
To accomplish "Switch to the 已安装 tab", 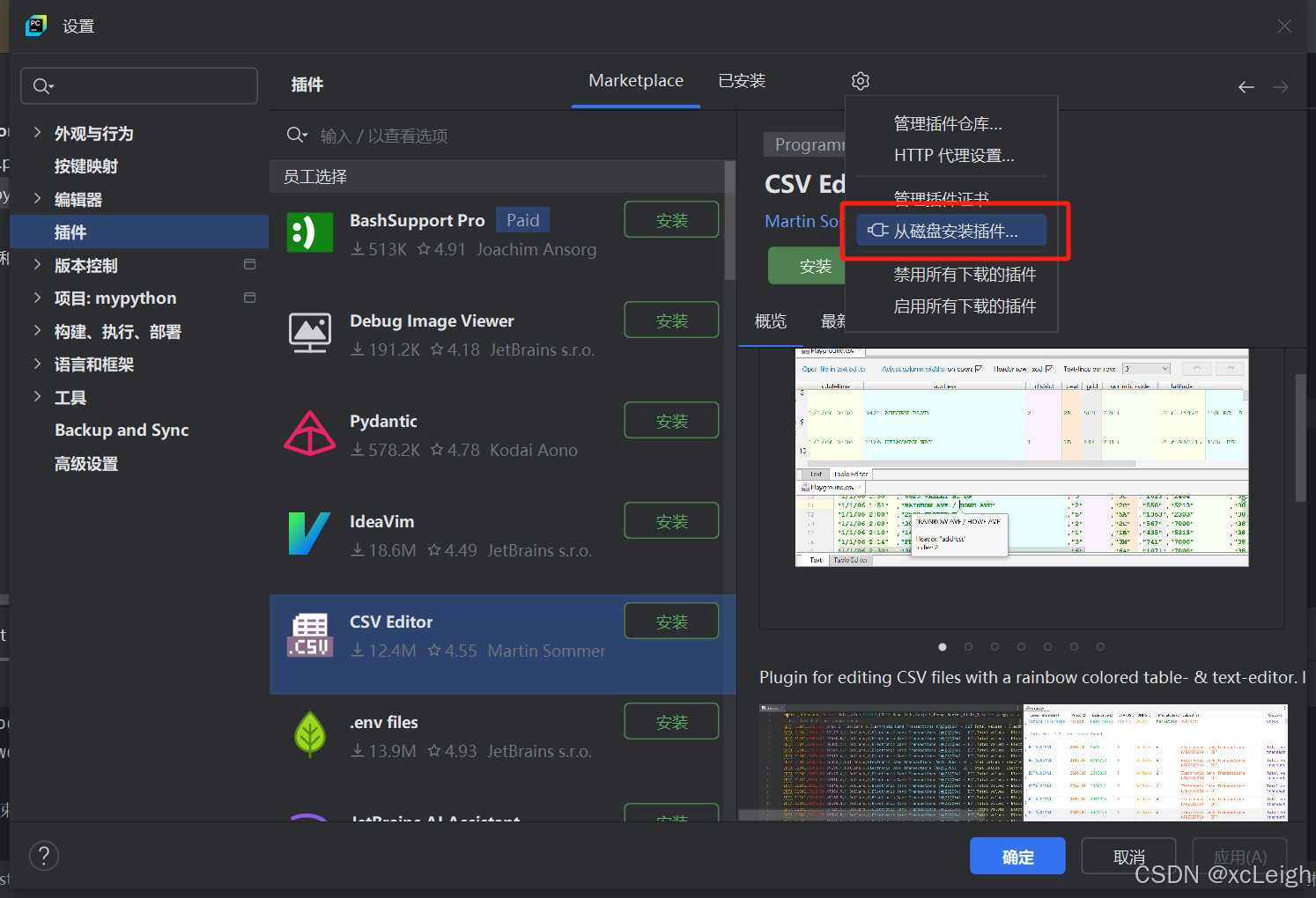I will click(742, 81).
